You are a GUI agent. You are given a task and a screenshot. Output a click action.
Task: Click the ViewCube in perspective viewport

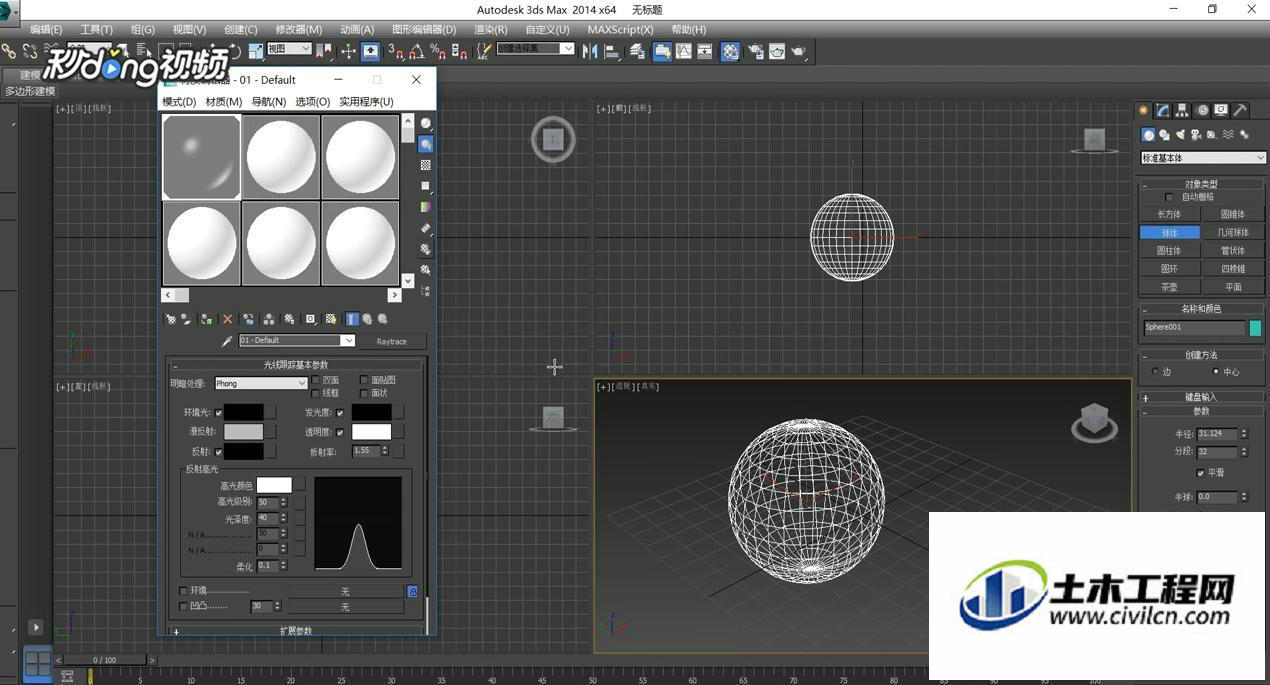pos(1094,423)
